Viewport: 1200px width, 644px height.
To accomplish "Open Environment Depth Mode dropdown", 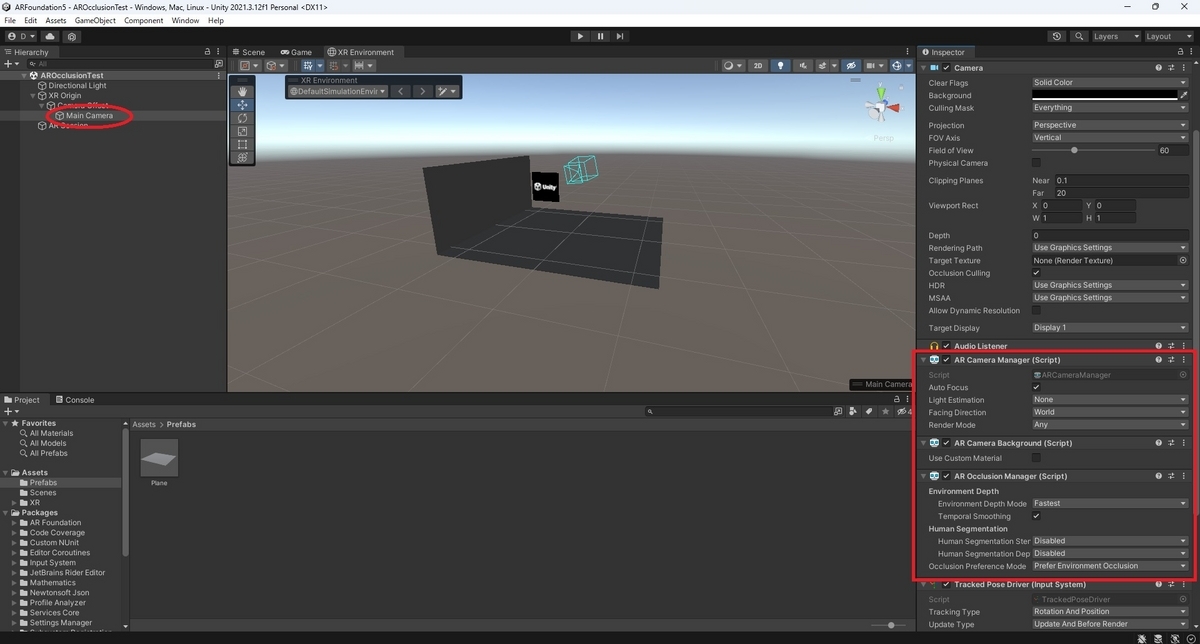I will (x=1110, y=504).
